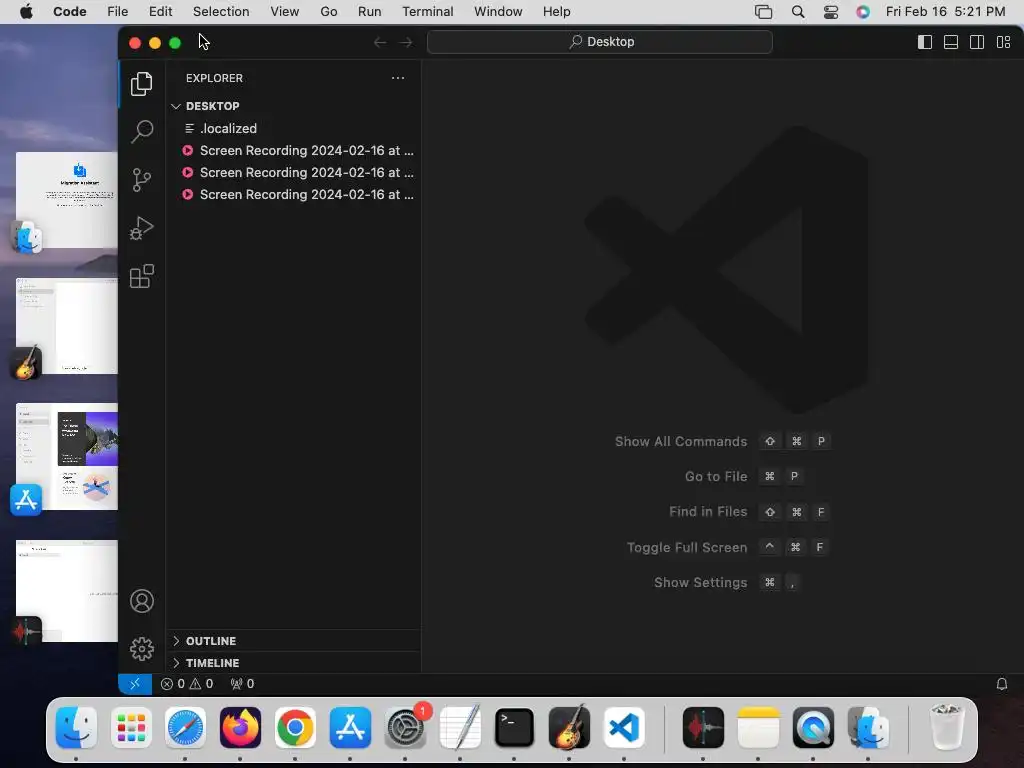Image resolution: width=1024 pixels, height=768 pixels.
Task: Open the Go menu
Action: pyautogui.click(x=328, y=12)
